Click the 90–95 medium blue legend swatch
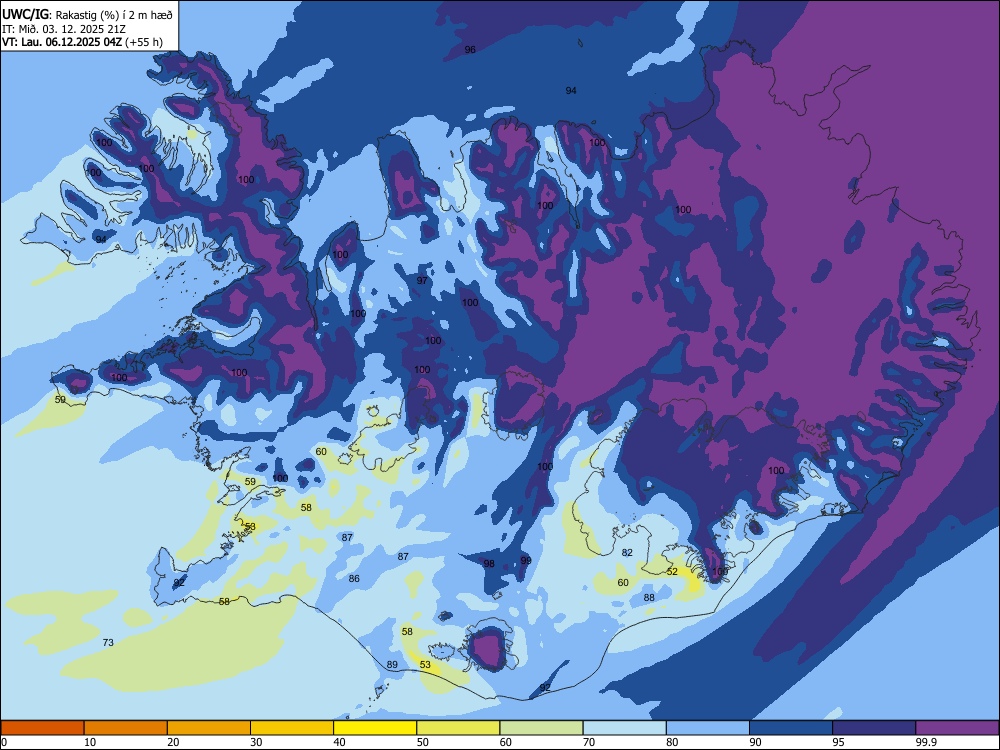This screenshot has width=1000, height=750. [x=791, y=728]
